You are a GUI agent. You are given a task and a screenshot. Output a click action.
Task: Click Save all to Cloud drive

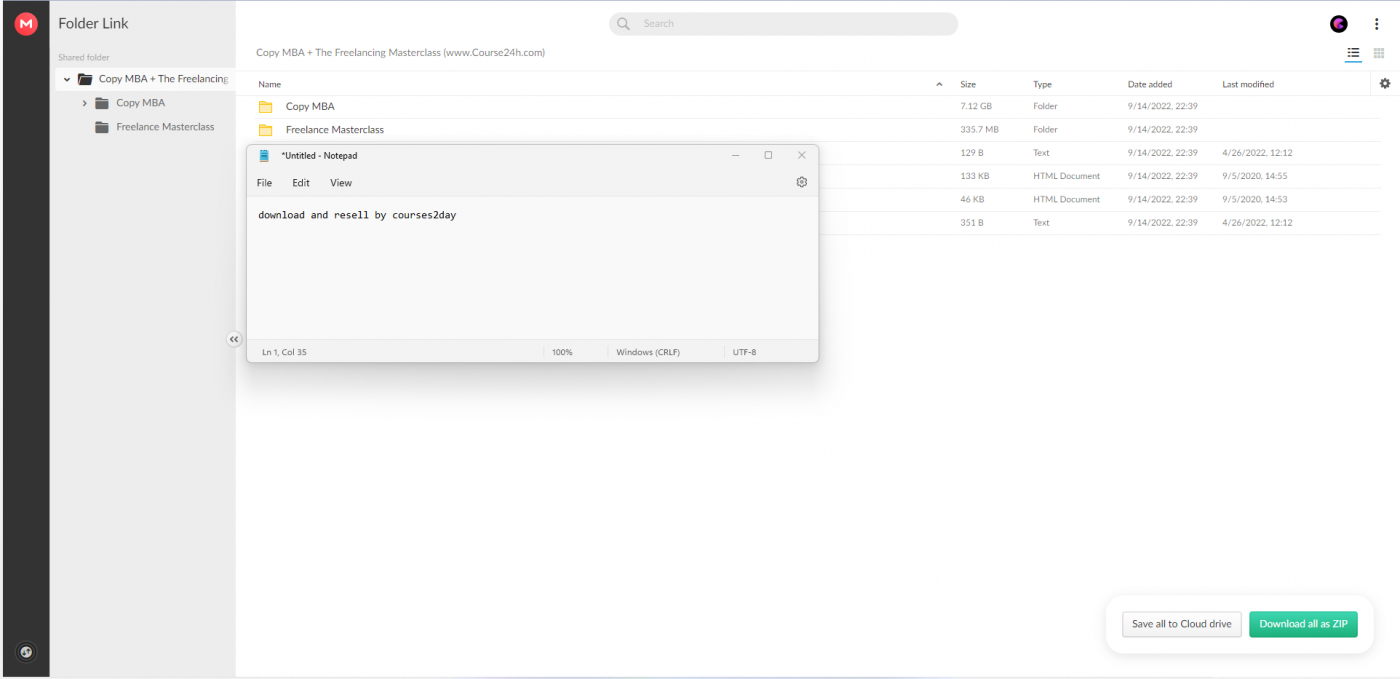pyautogui.click(x=1182, y=624)
